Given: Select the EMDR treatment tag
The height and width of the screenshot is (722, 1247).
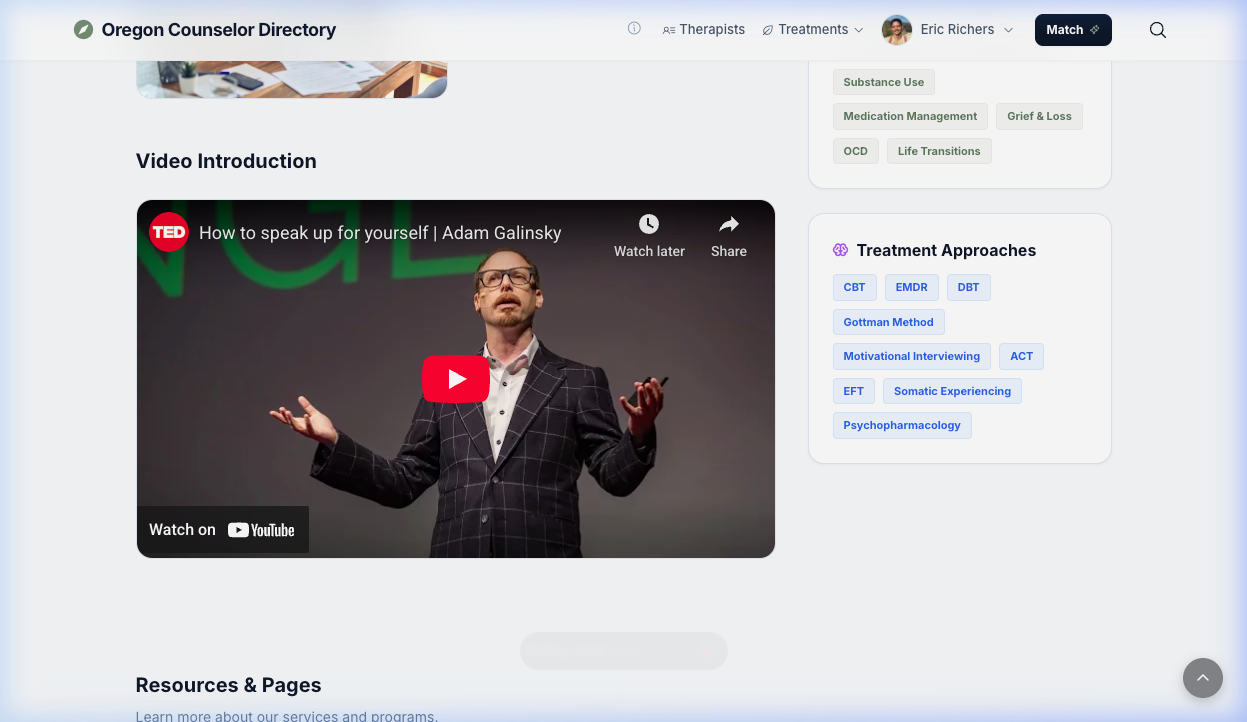Looking at the screenshot, I should point(911,288).
